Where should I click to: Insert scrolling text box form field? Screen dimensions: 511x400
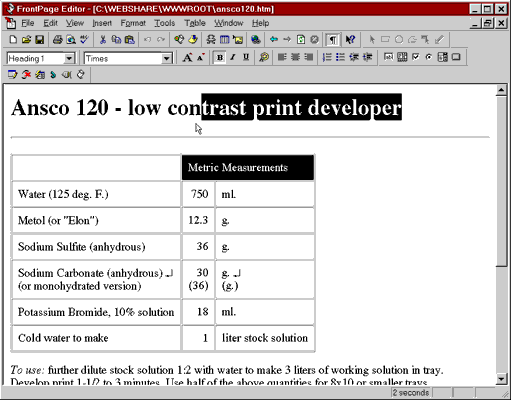click(x=402, y=57)
